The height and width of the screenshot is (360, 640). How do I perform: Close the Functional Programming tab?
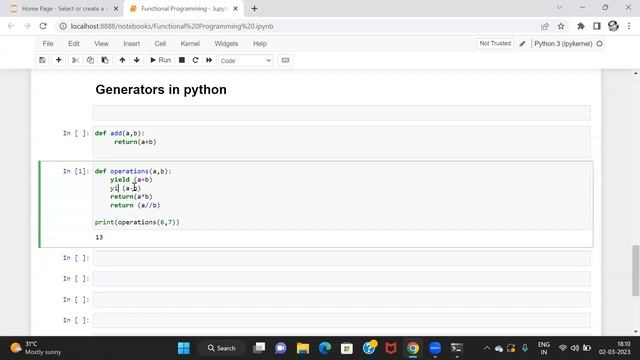pyautogui.click(x=235, y=9)
